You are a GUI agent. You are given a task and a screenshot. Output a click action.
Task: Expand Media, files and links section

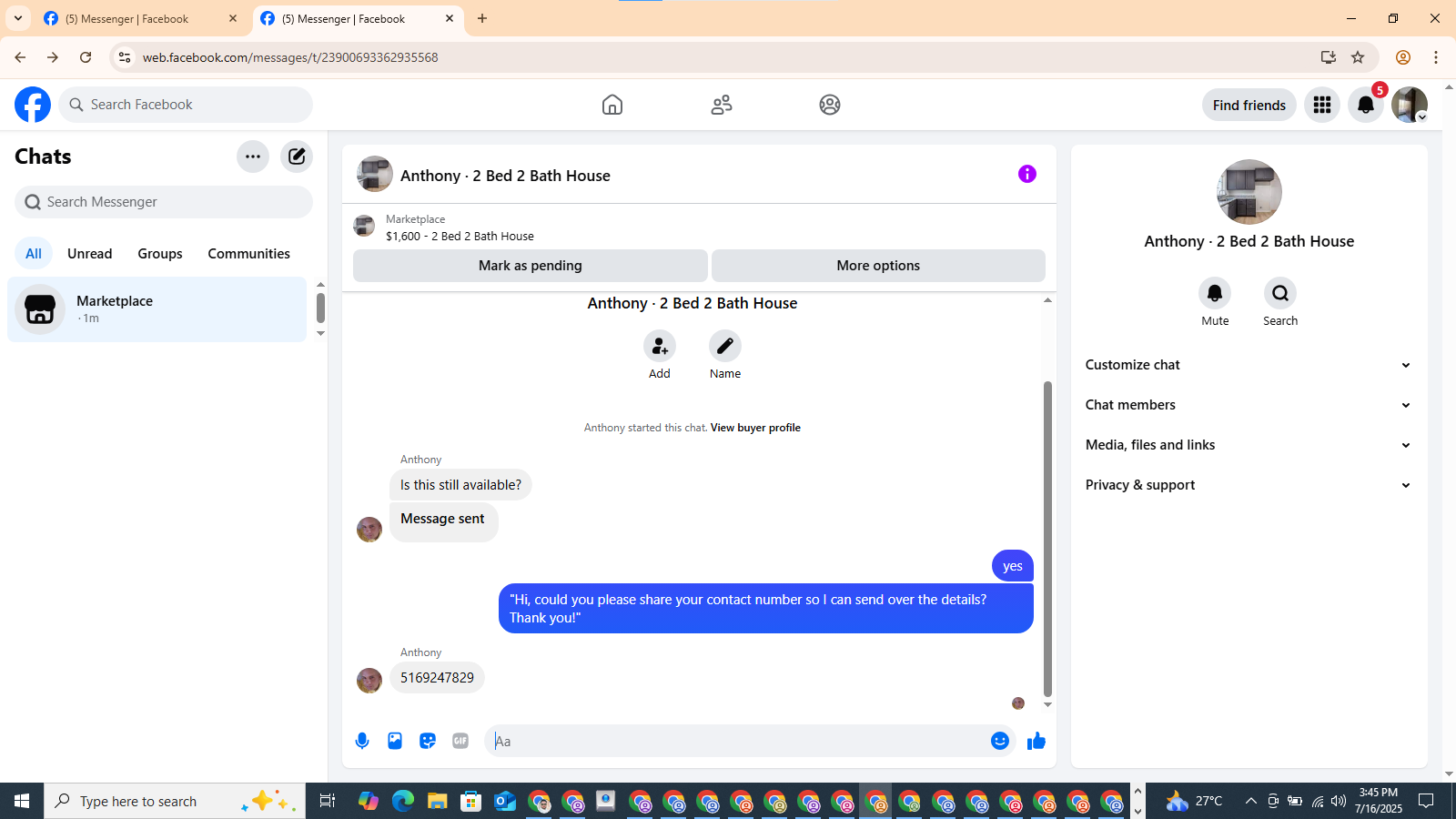tap(1249, 445)
